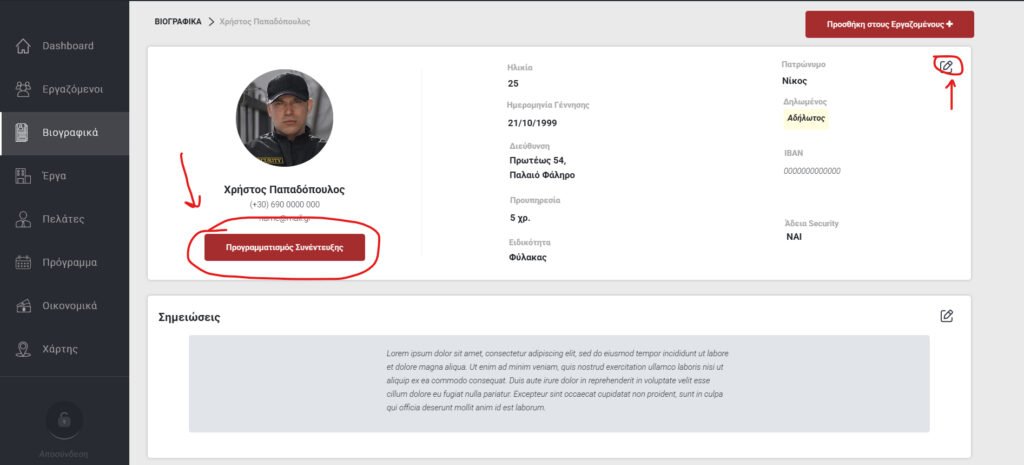Select the phone number under the name

284,204
